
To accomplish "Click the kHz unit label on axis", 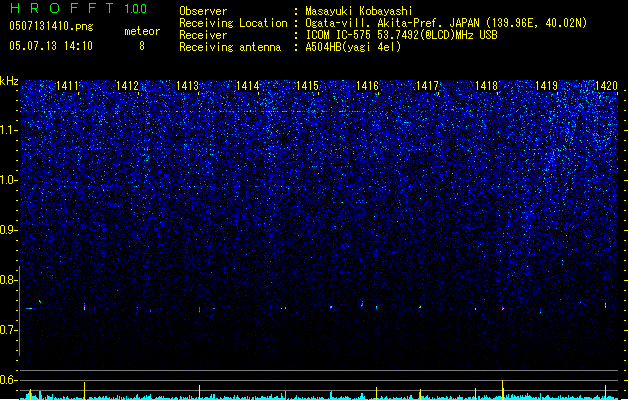I will [x=9, y=81].
